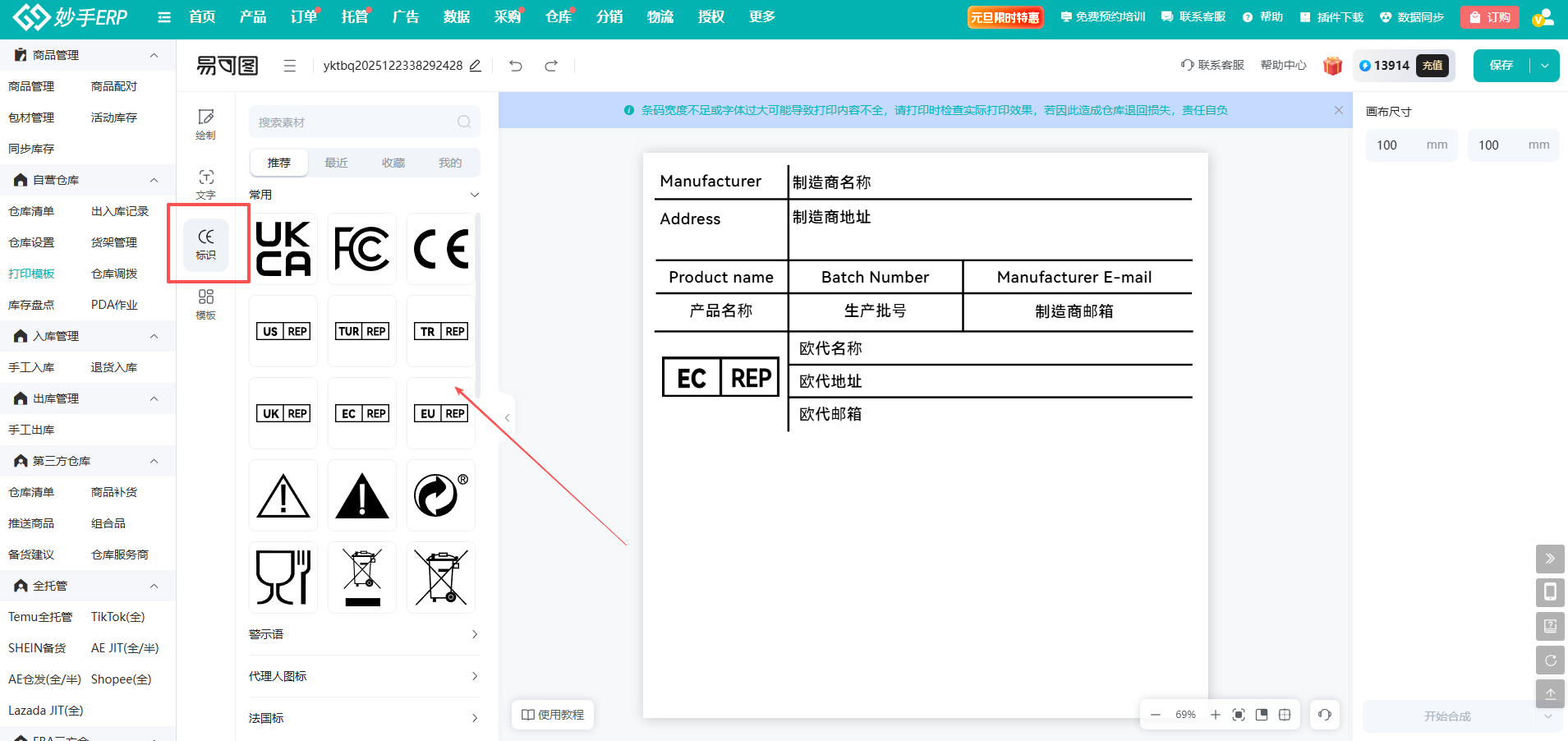Screen dimensions: 1568x741
Task: Click the zoom out minus icon
Action: pos(1156,715)
